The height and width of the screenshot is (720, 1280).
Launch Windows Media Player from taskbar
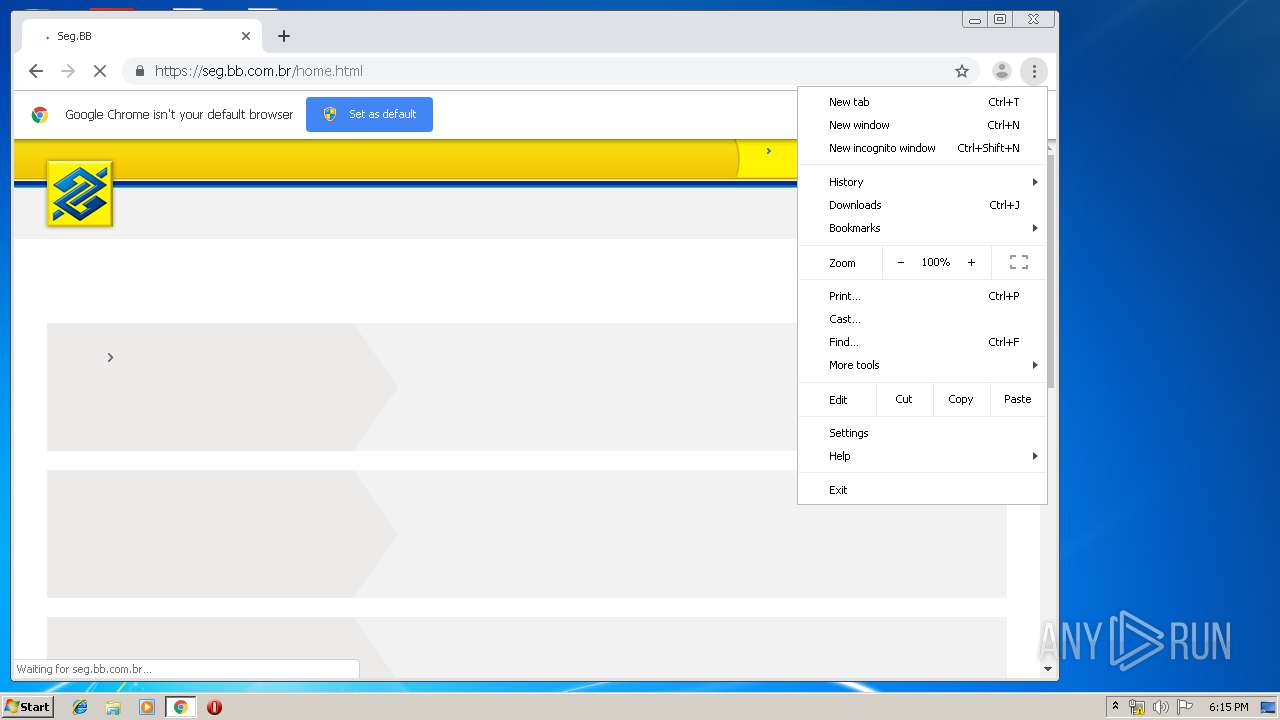pyautogui.click(x=147, y=707)
